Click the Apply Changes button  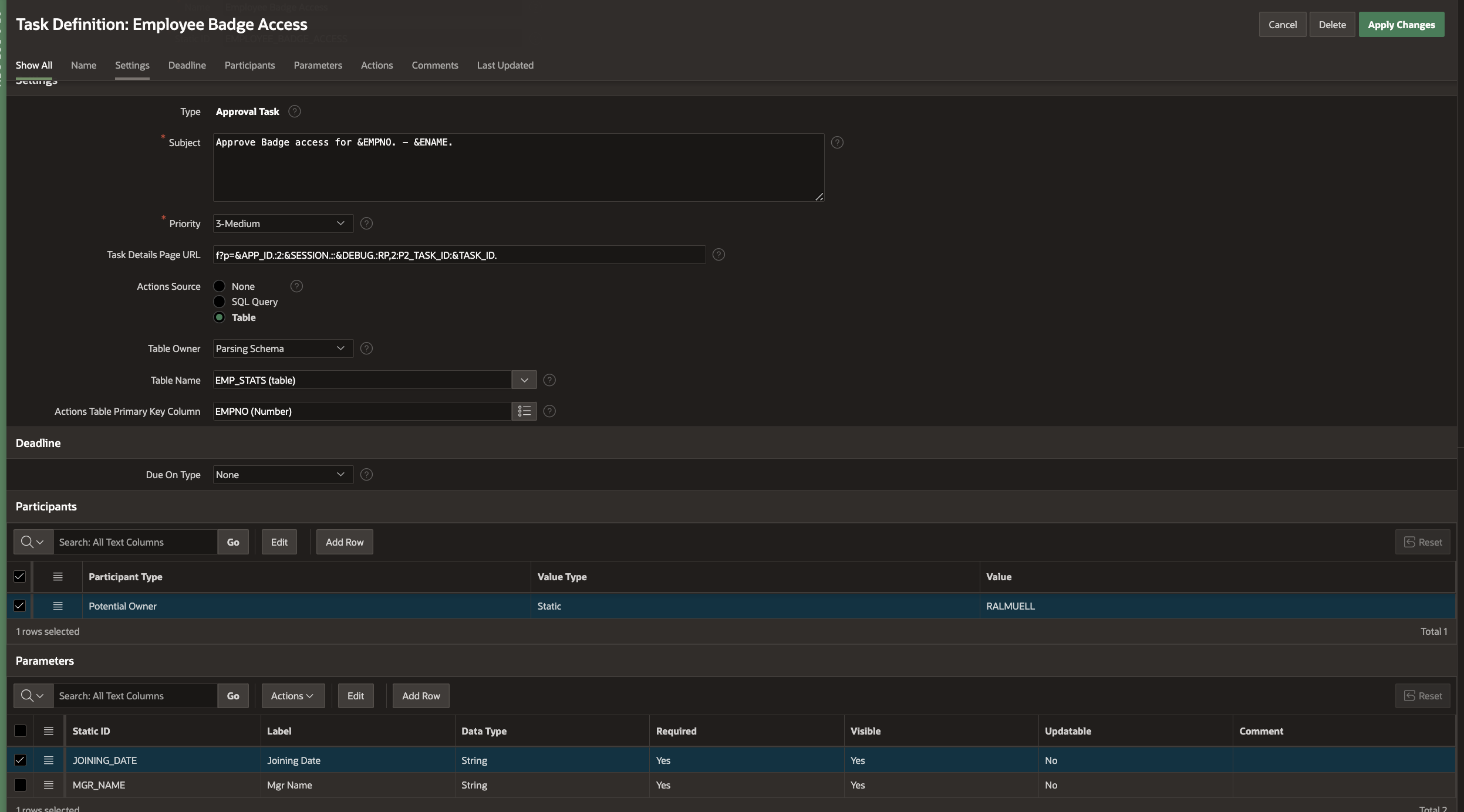coord(1401,25)
